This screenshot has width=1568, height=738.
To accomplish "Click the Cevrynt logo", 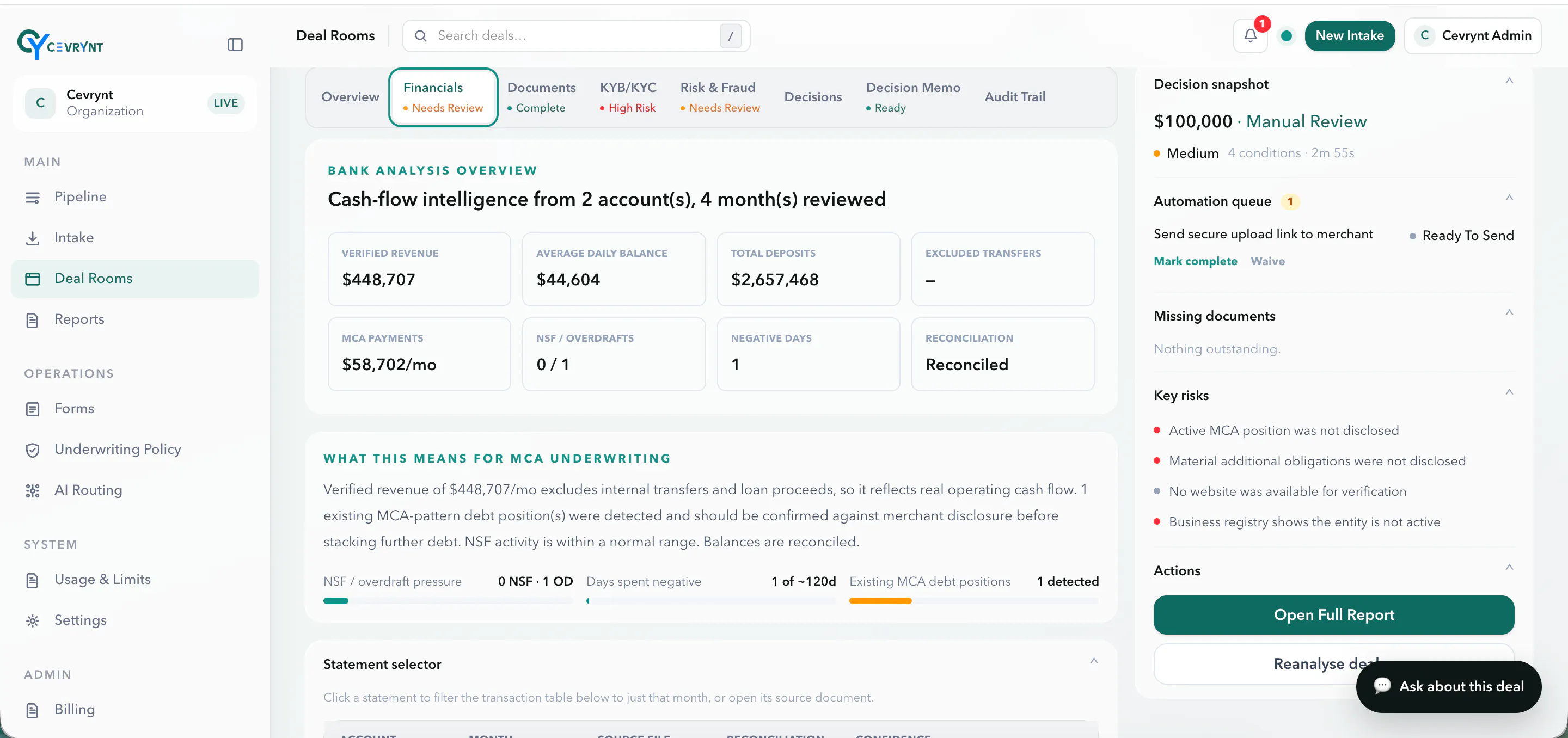I will [60, 44].
